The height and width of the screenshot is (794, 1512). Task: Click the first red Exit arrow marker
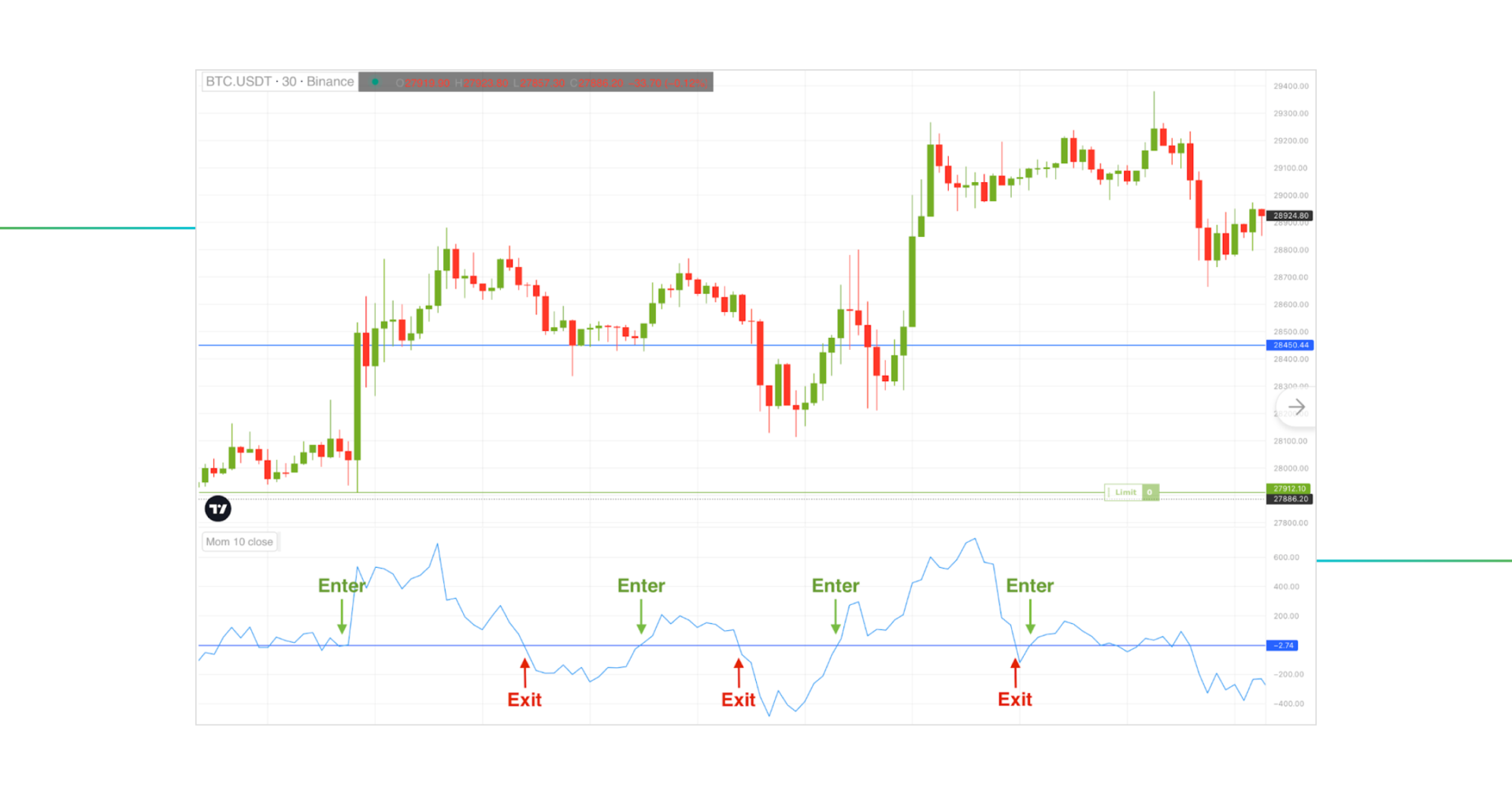(x=524, y=673)
